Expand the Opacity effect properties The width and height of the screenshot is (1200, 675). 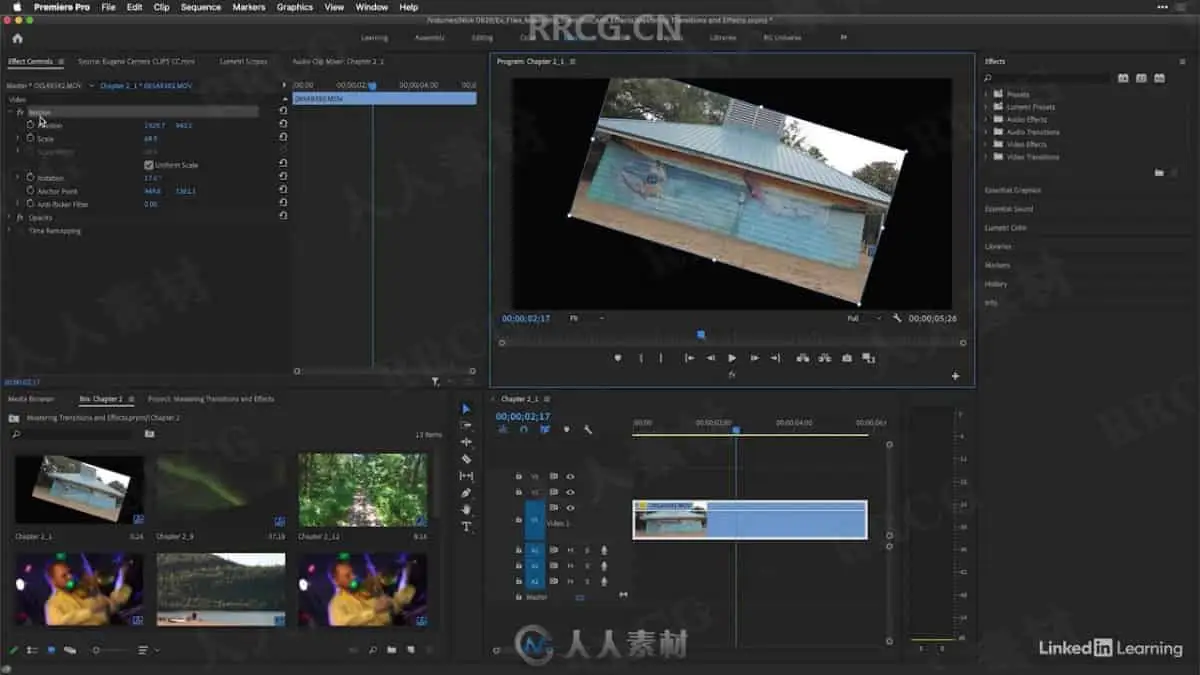point(10,217)
